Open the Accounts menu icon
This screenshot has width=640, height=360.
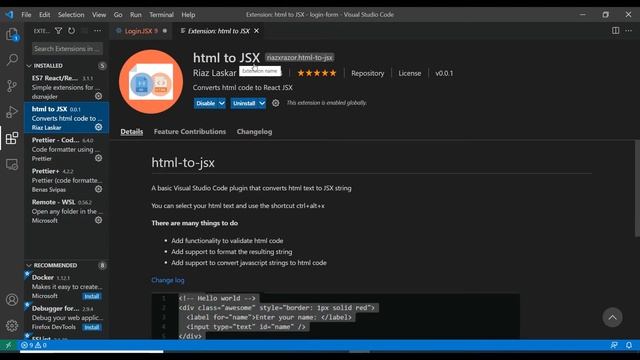click(12, 300)
